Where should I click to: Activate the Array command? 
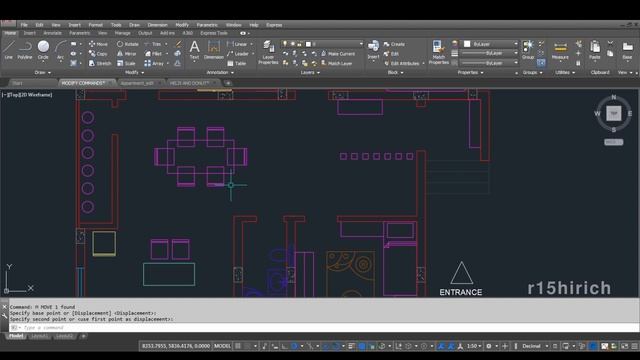[x=154, y=63]
